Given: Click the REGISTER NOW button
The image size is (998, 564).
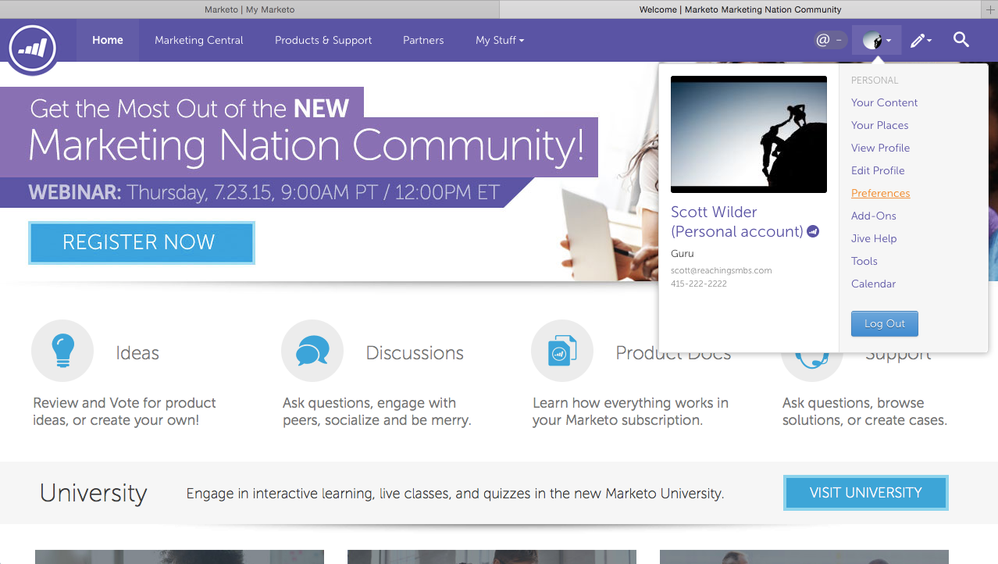Looking at the screenshot, I should pos(141,243).
